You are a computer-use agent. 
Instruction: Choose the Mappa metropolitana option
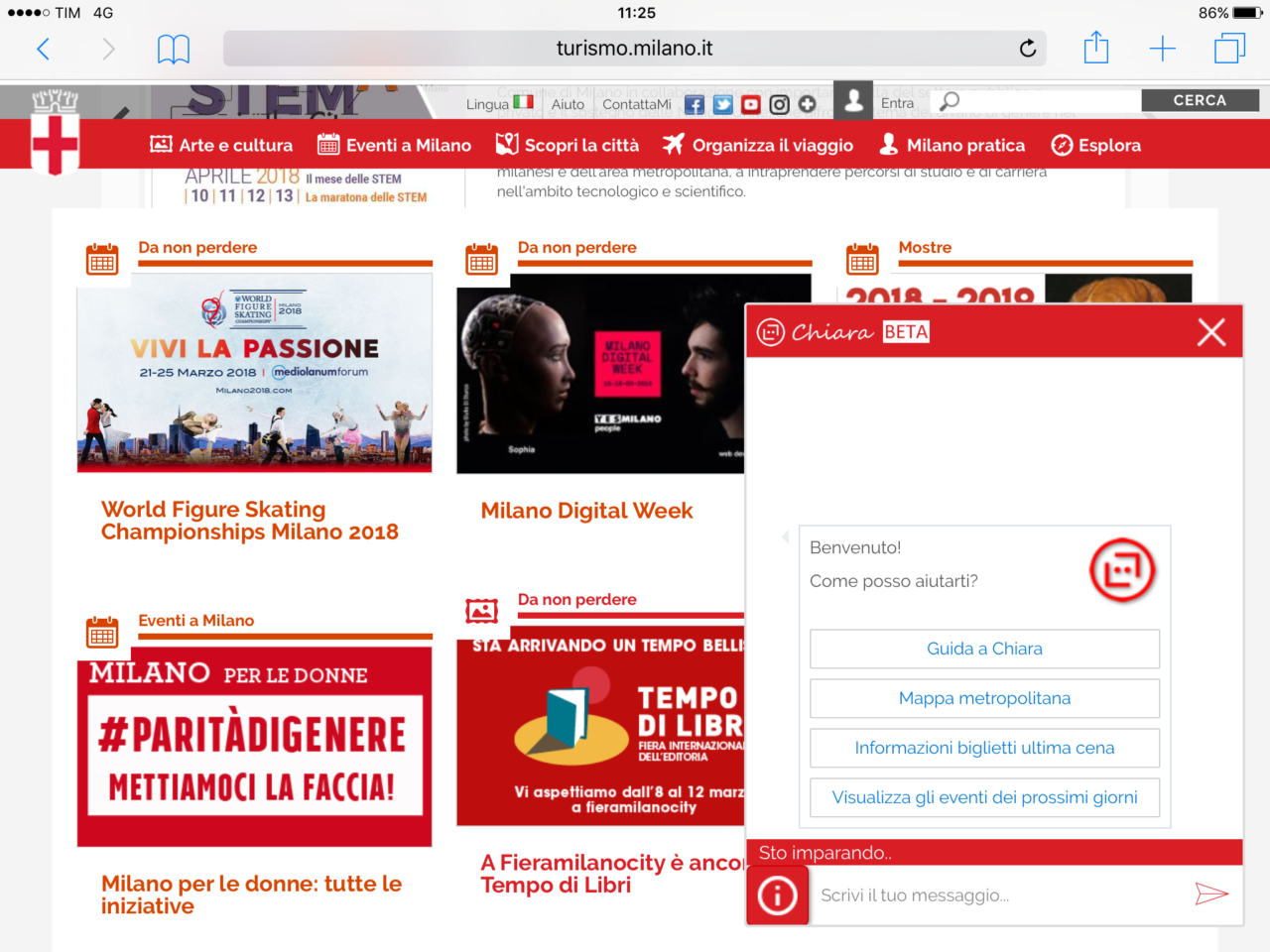984,698
